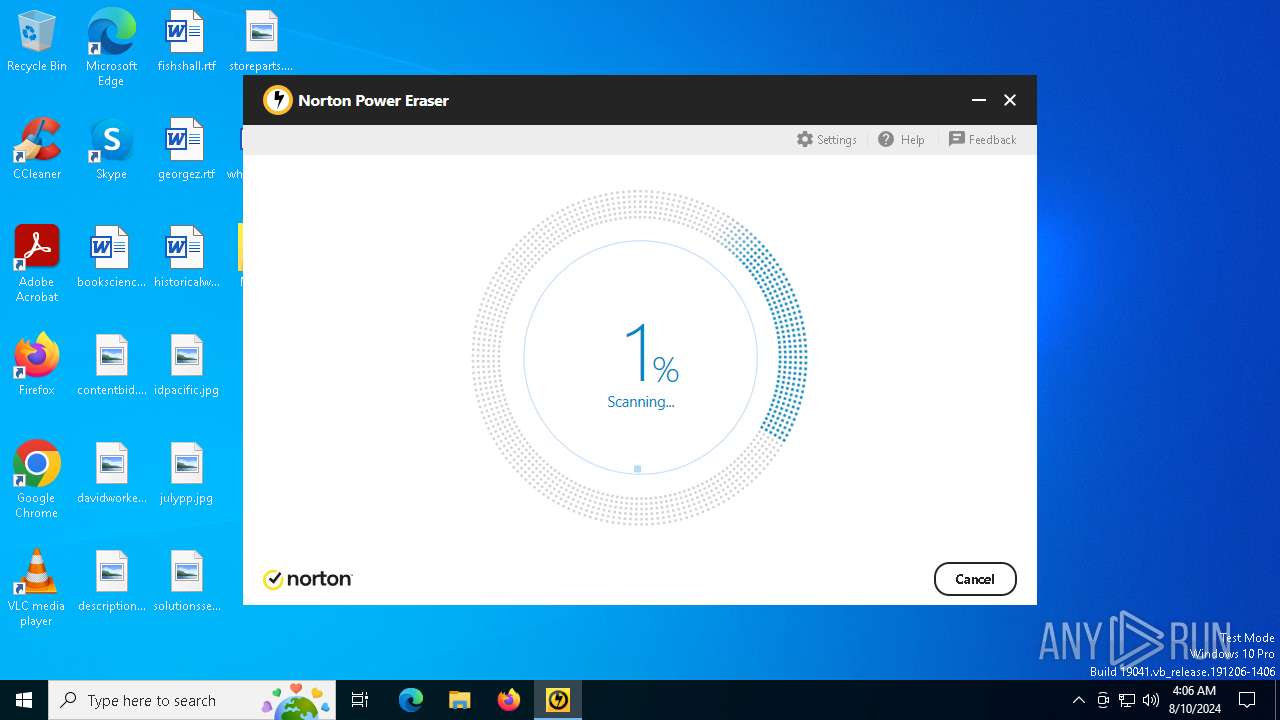Open the volume tray icon
This screenshot has width=1280, height=720.
[x=1151, y=700]
